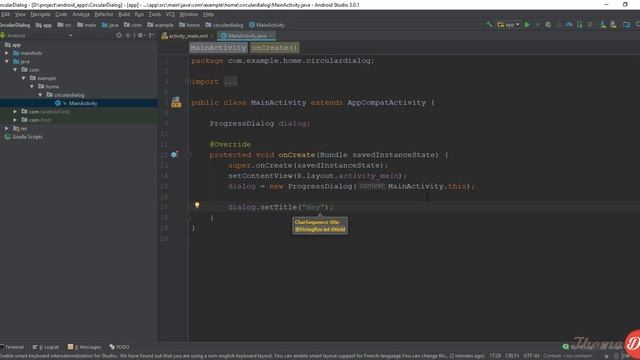
Task: Collapse the onCreate method fold marker
Action: click(188, 155)
